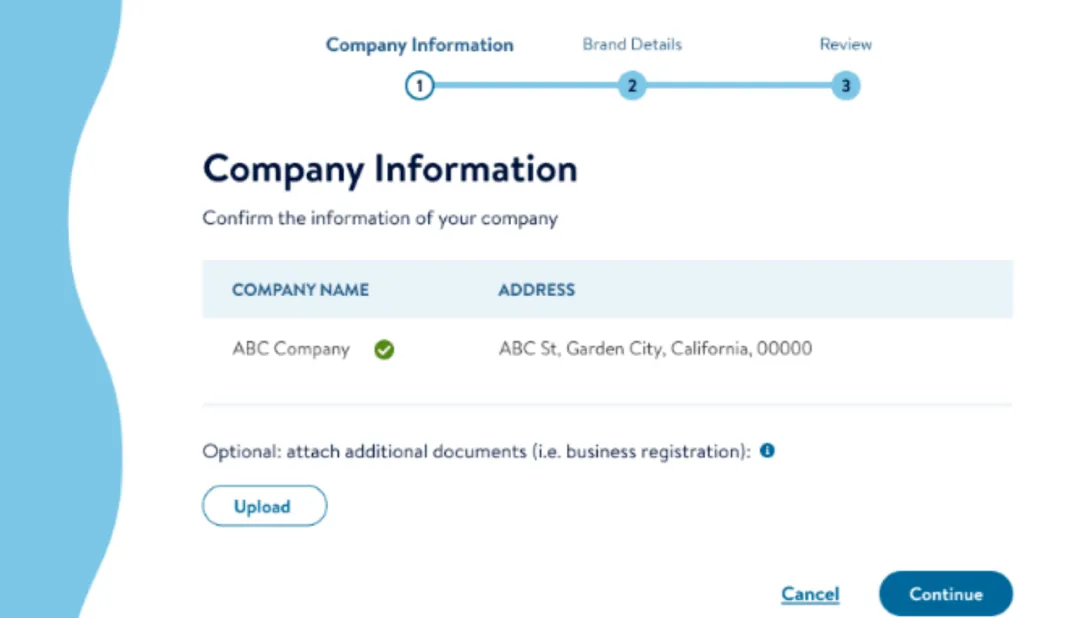Cancel the company information form
This screenshot has width=1080, height=618.
click(810, 594)
